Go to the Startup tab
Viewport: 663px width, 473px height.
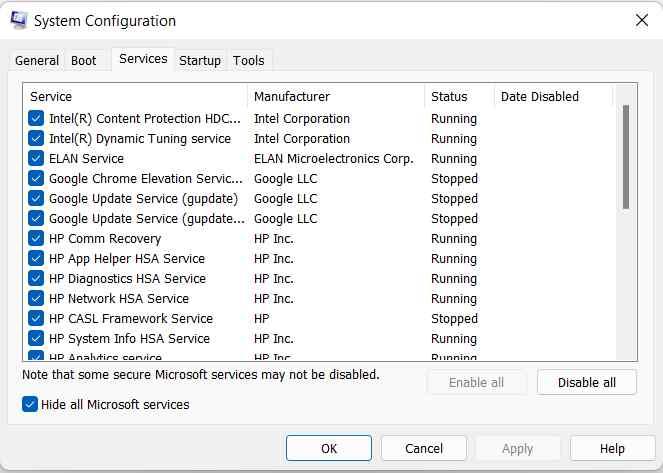(x=200, y=60)
